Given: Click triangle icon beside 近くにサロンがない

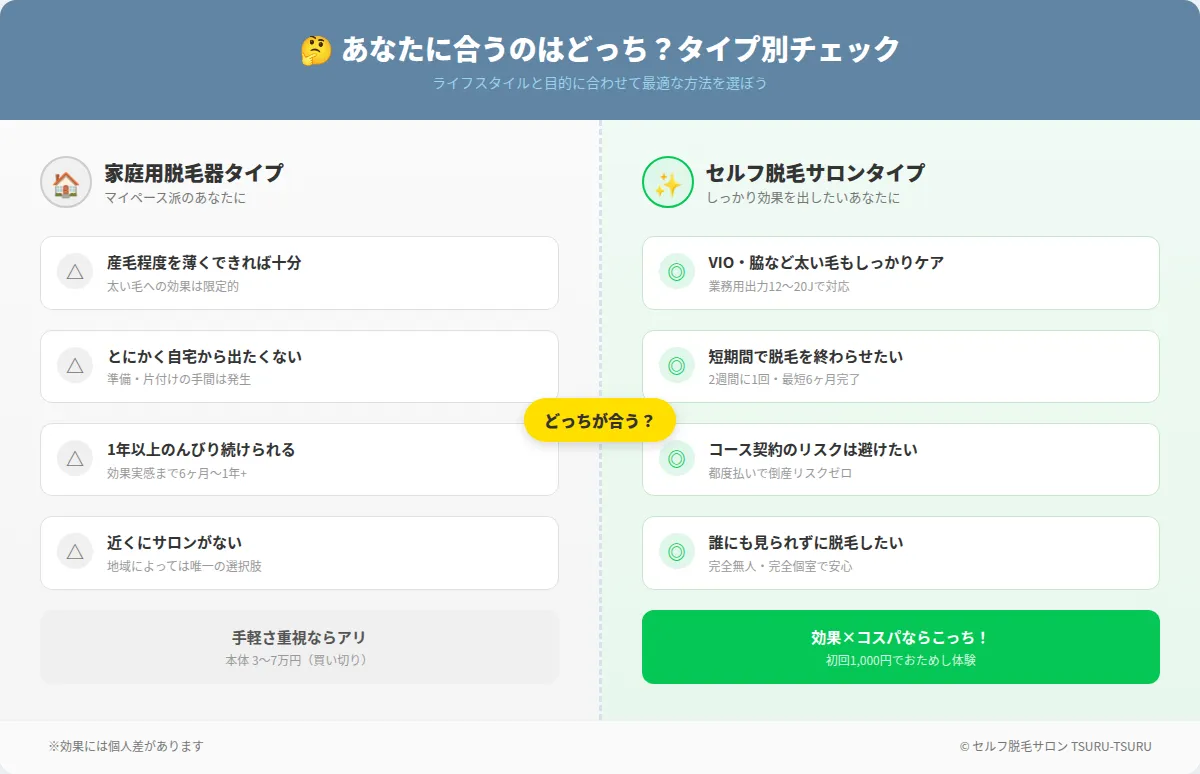Looking at the screenshot, I should (x=75, y=551).
